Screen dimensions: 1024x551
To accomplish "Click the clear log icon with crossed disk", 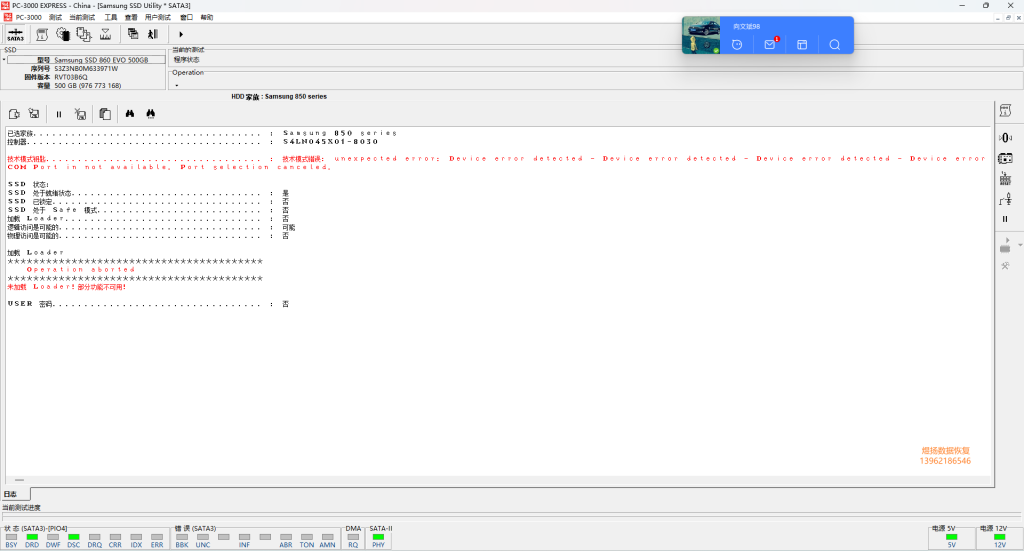I will coord(80,114).
